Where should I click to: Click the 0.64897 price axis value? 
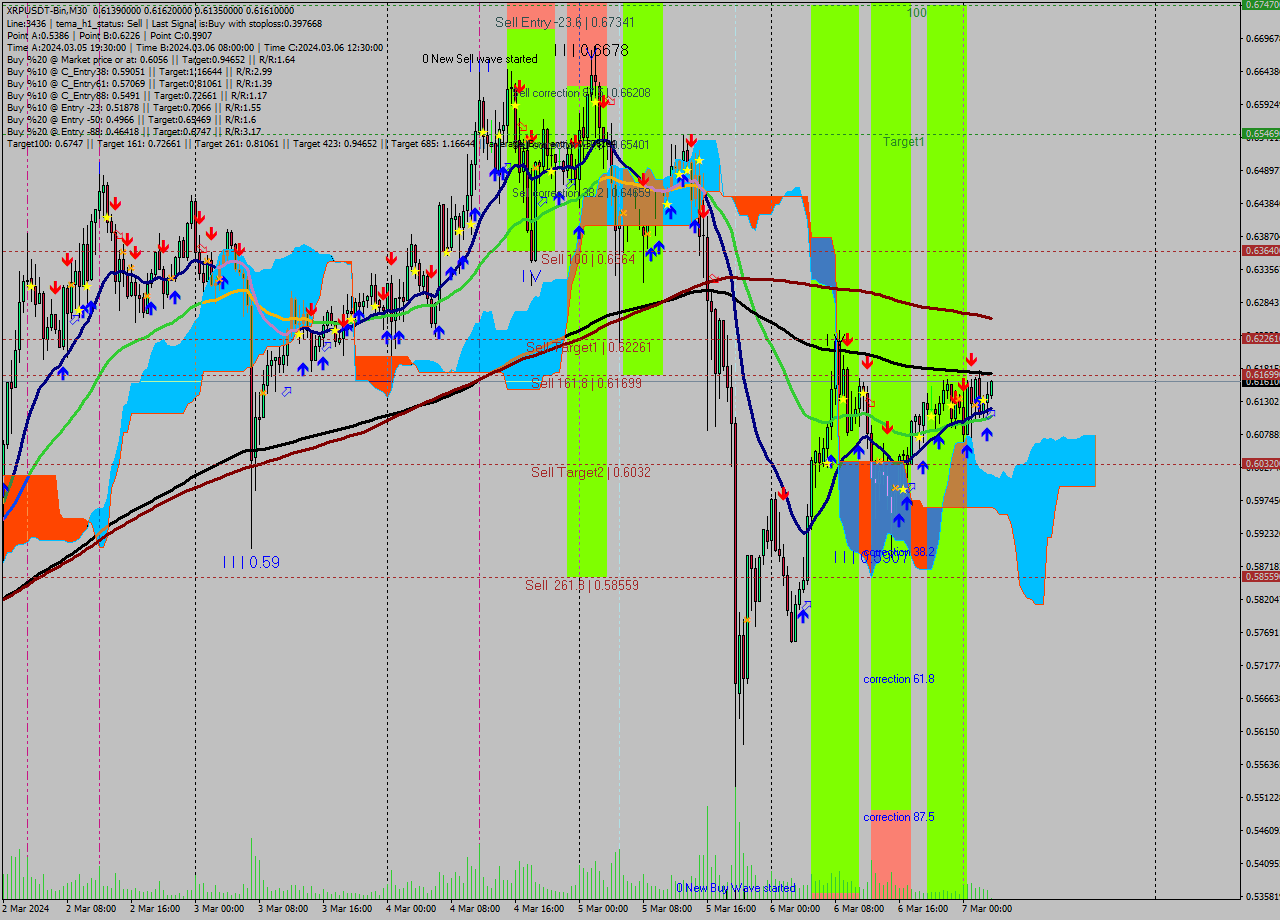point(1261,170)
